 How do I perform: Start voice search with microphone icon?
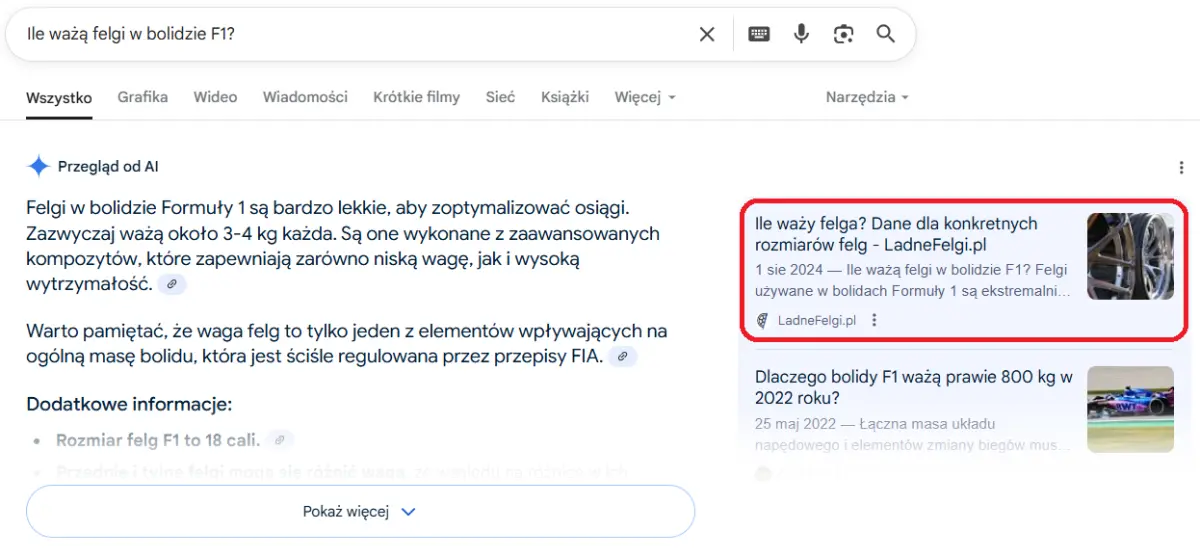801,34
